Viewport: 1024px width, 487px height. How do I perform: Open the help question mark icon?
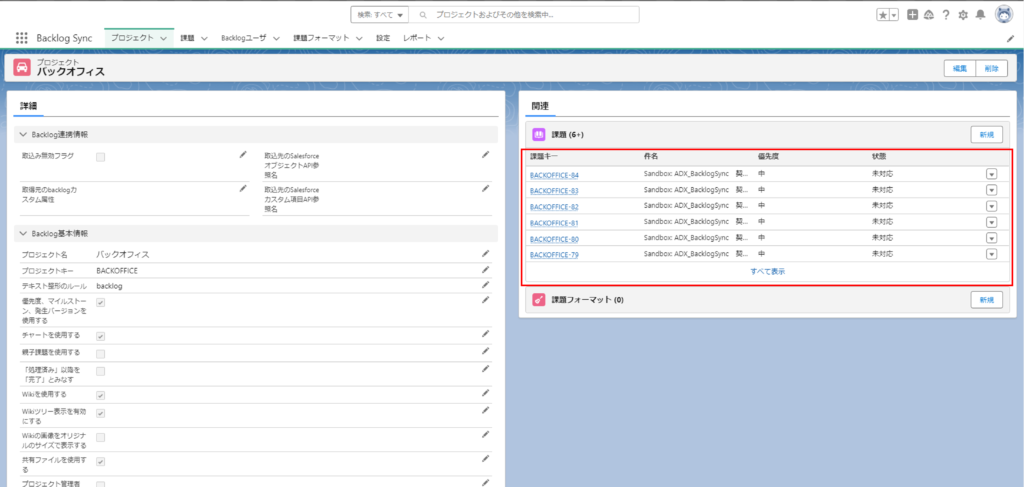[x=946, y=14]
